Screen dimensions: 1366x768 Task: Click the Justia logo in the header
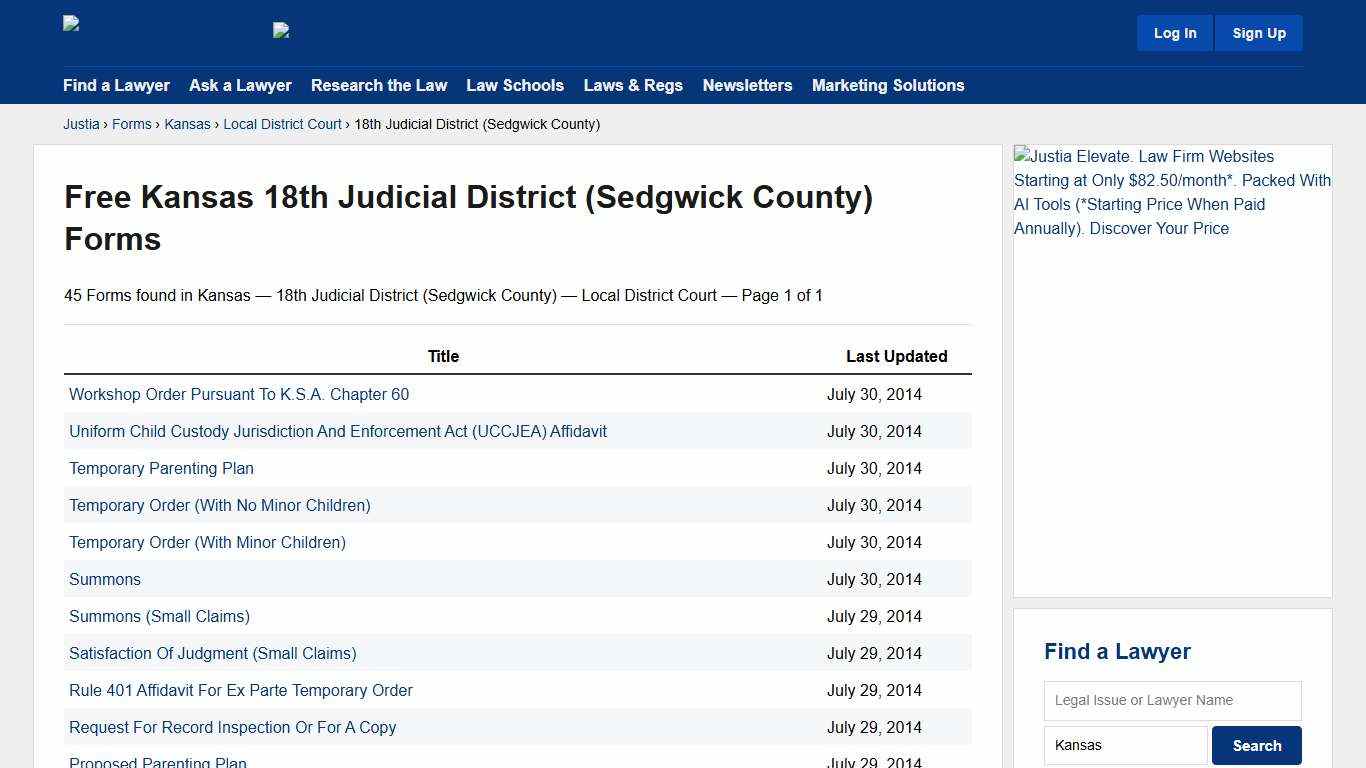[x=70, y=23]
